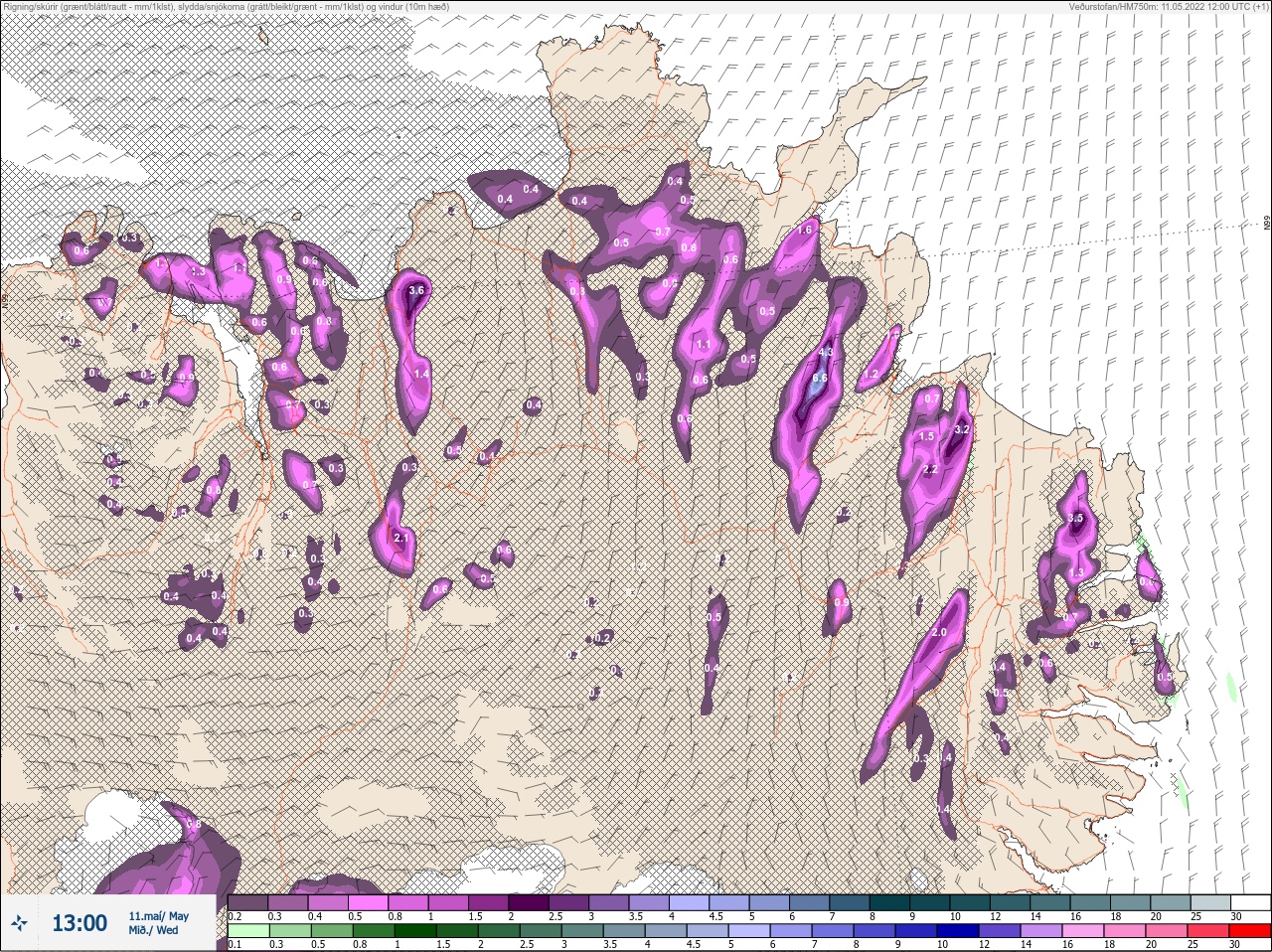Viewport: 1272px width, 952px height.
Task: Click the 'Mið./ Wed' weekday label
Action: click(x=154, y=930)
